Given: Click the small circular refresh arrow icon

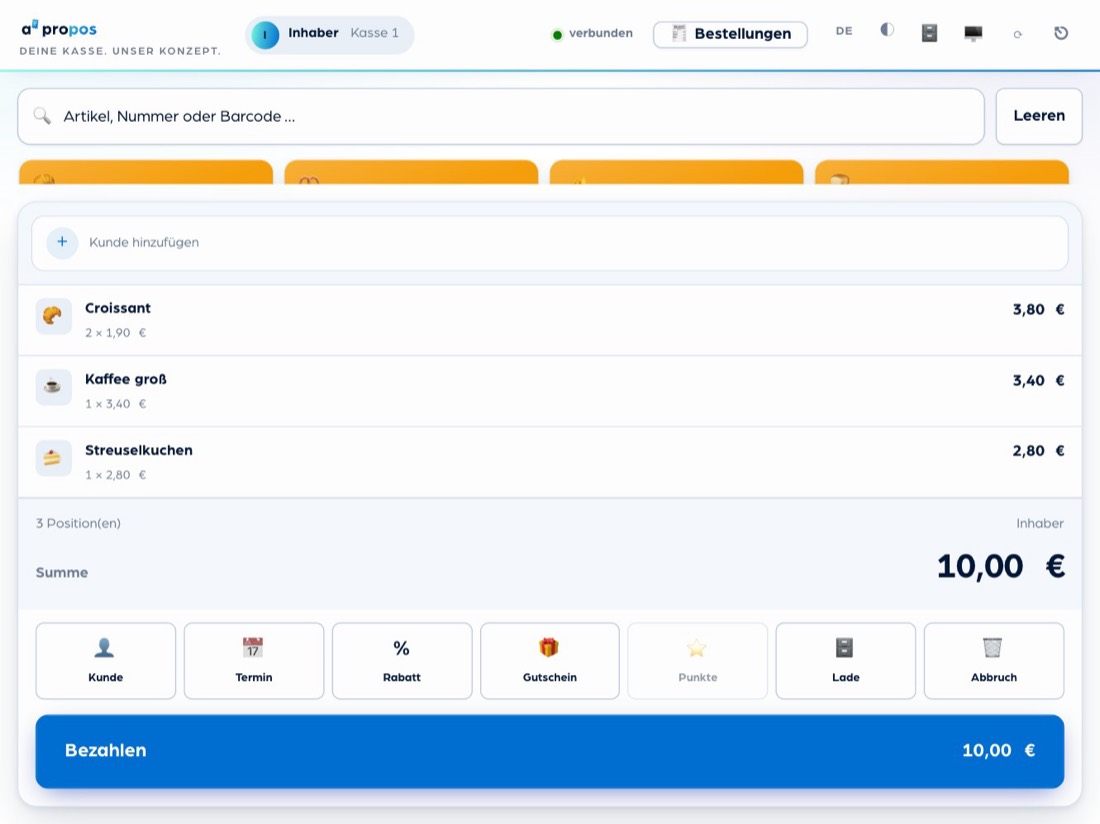Looking at the screenshot, I should tap(1017, 34).
